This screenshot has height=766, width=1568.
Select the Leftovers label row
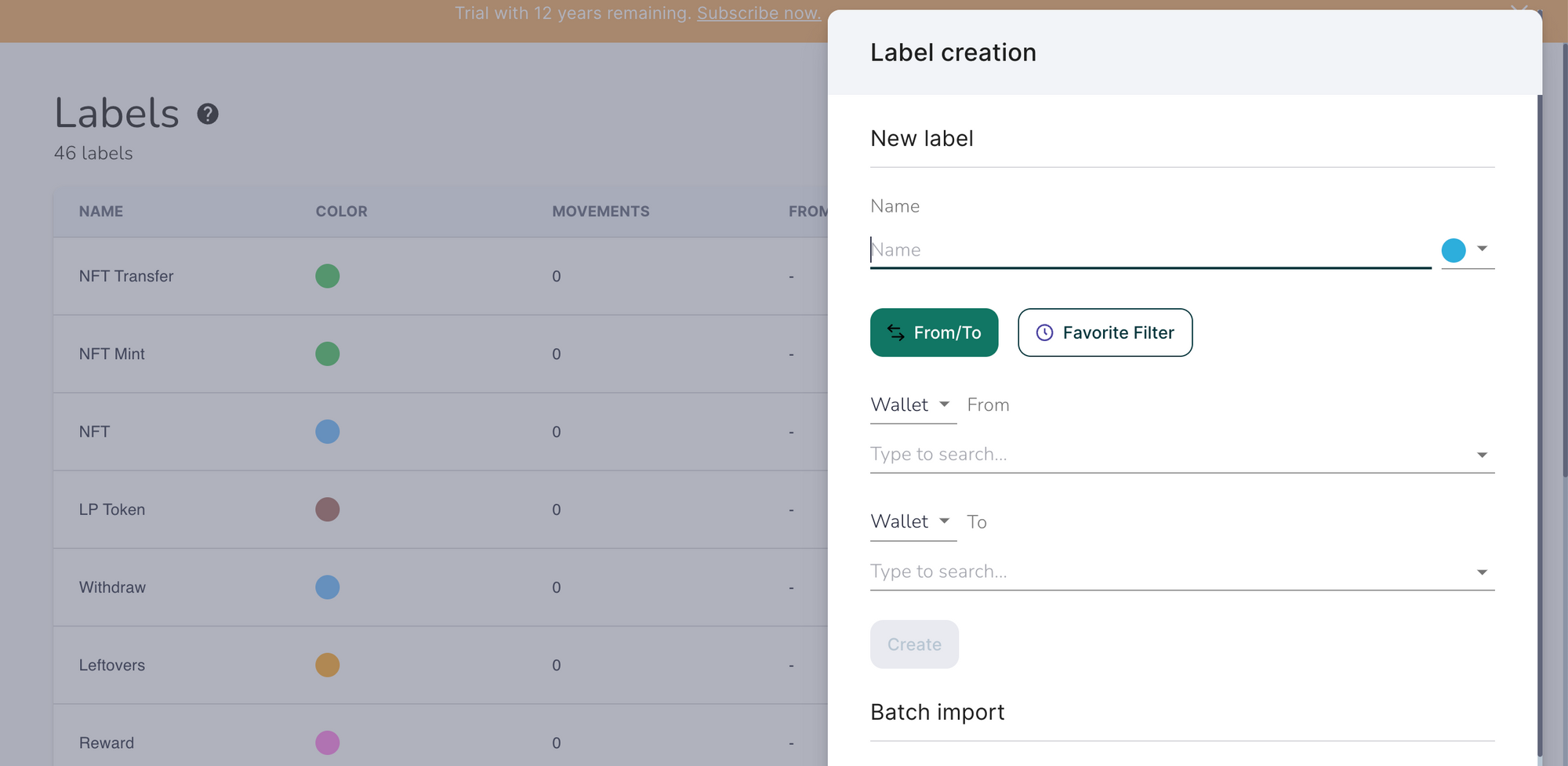[441, 665]
